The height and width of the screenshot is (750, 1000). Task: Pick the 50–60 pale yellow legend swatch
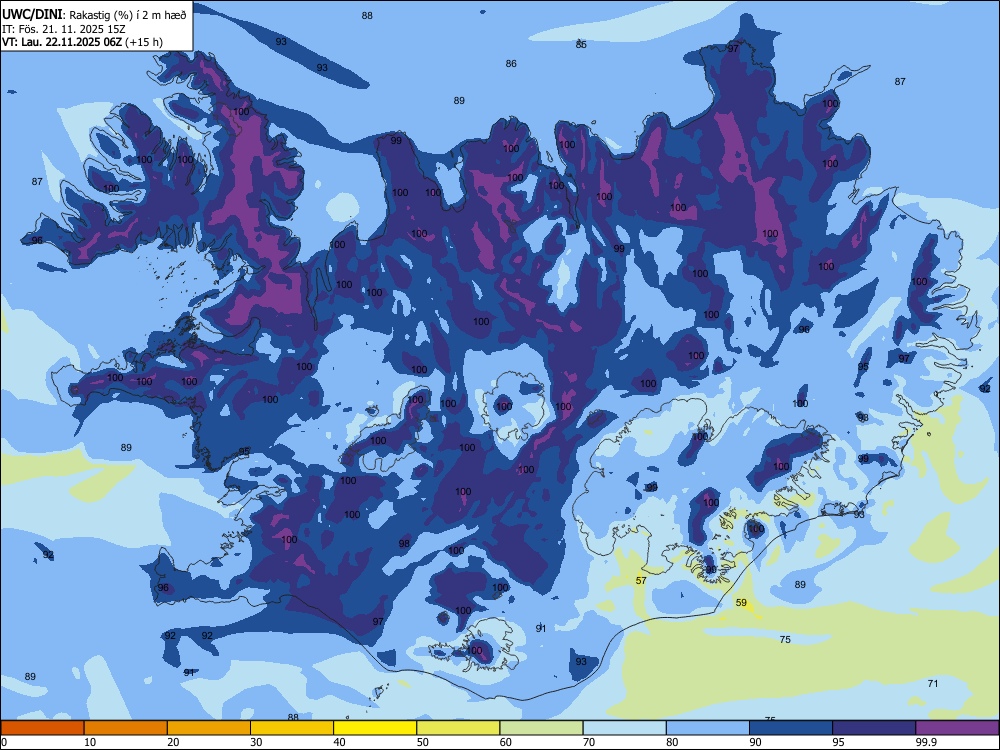tap(458, 727)
